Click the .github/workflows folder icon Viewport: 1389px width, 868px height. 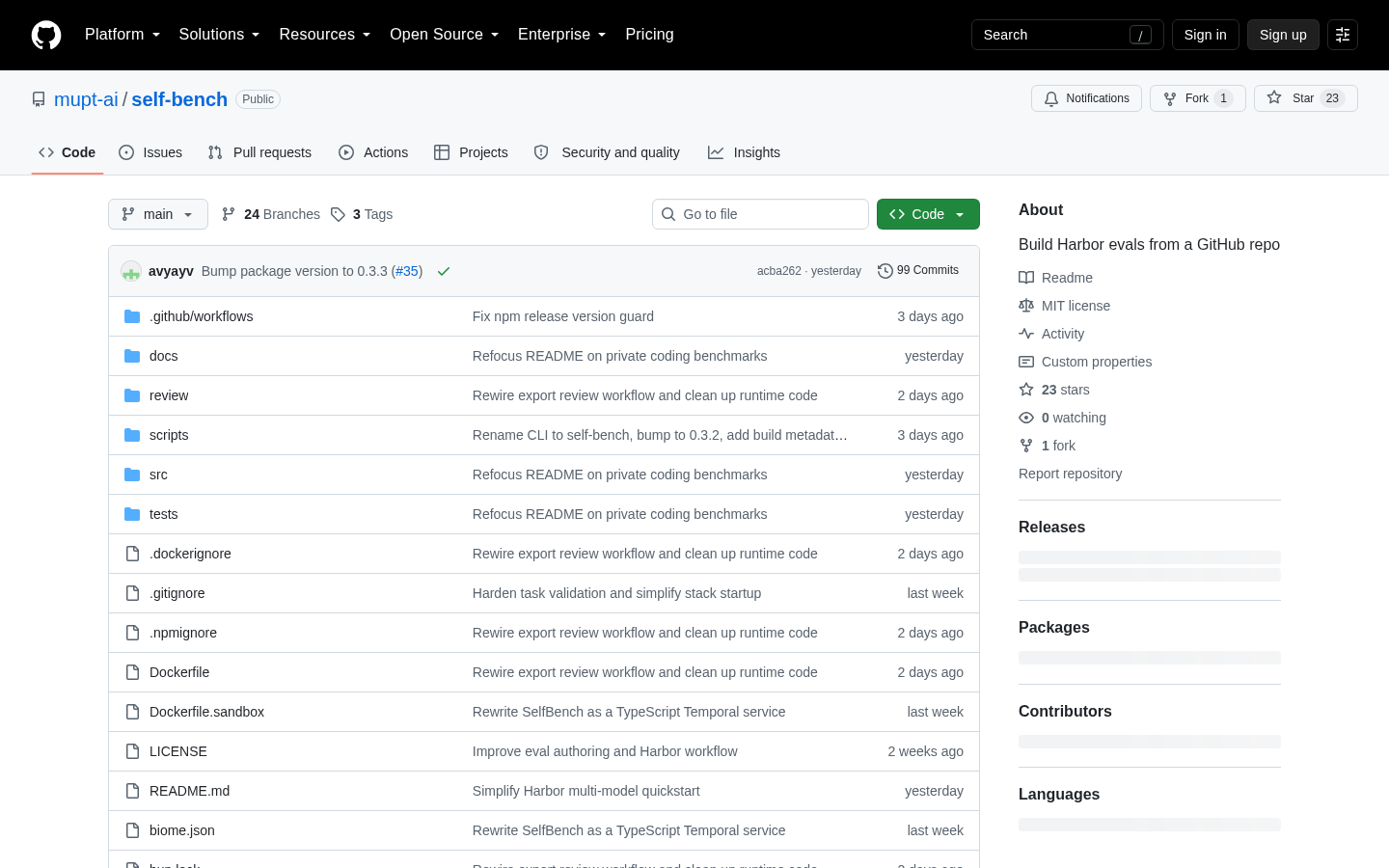point(132,316)
